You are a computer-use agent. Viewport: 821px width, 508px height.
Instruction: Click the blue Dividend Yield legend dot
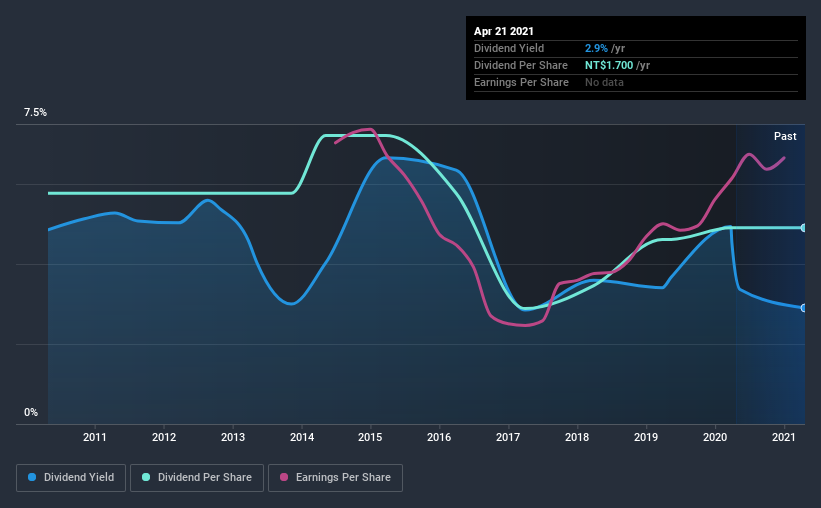[x=32, y=477]
